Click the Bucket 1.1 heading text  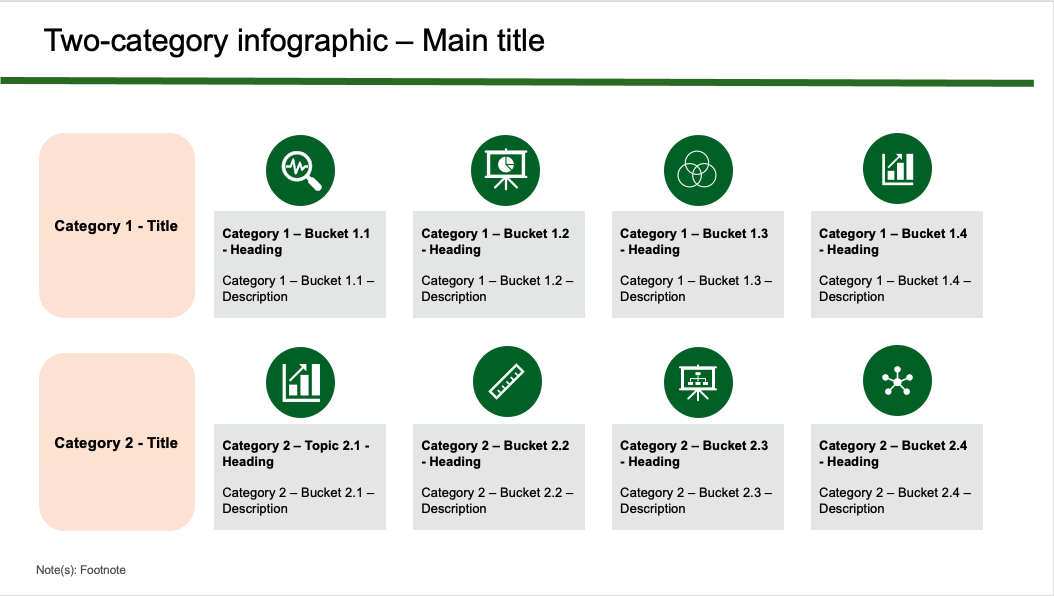click(296, 241)
